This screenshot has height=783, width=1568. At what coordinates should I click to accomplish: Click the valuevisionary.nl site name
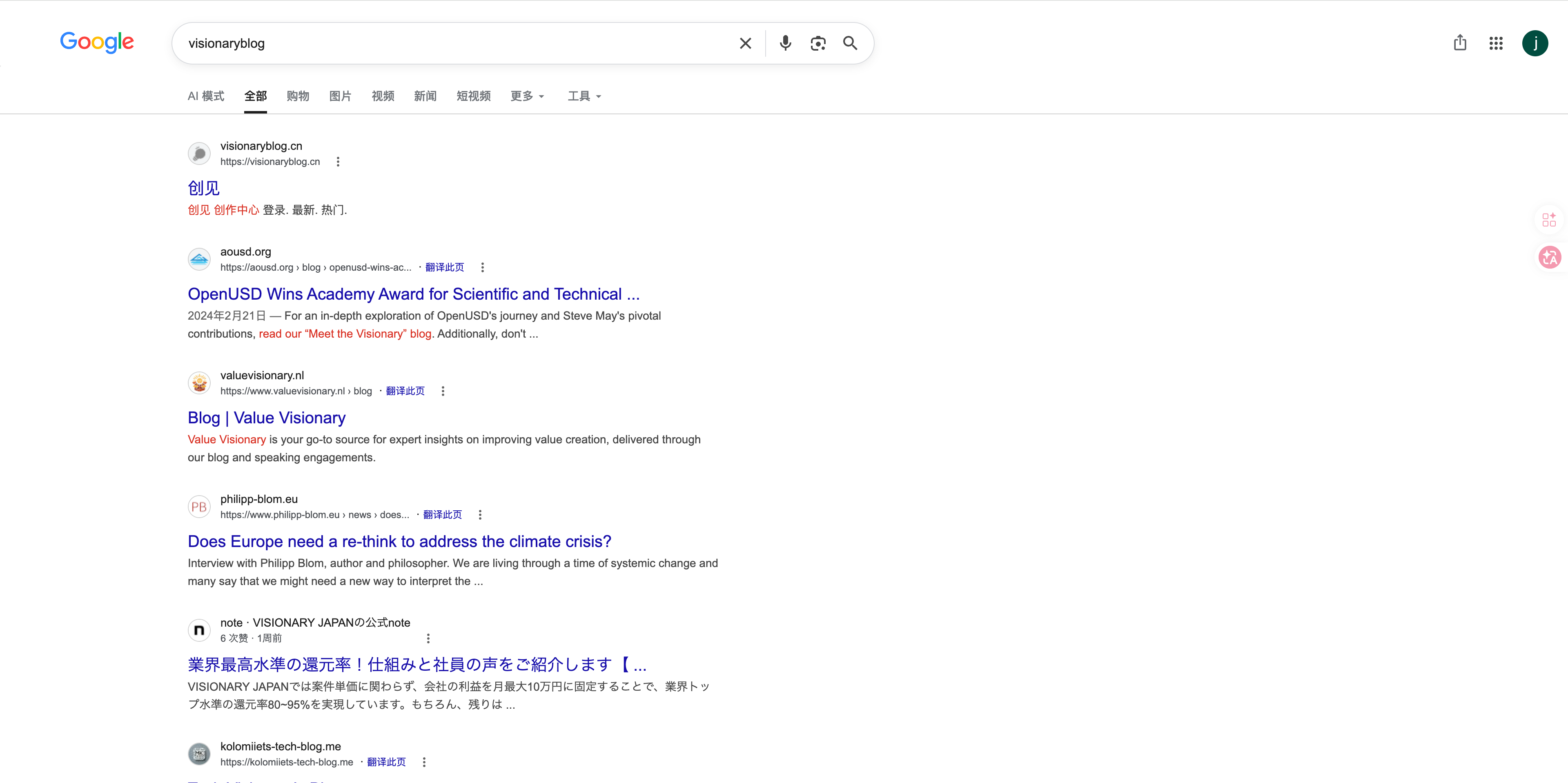coord(262,376)
